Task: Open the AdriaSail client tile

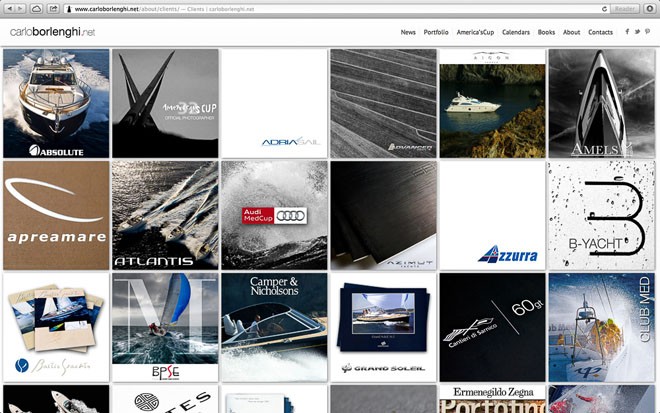Action: pyautogui.click(x=274, y=104)
